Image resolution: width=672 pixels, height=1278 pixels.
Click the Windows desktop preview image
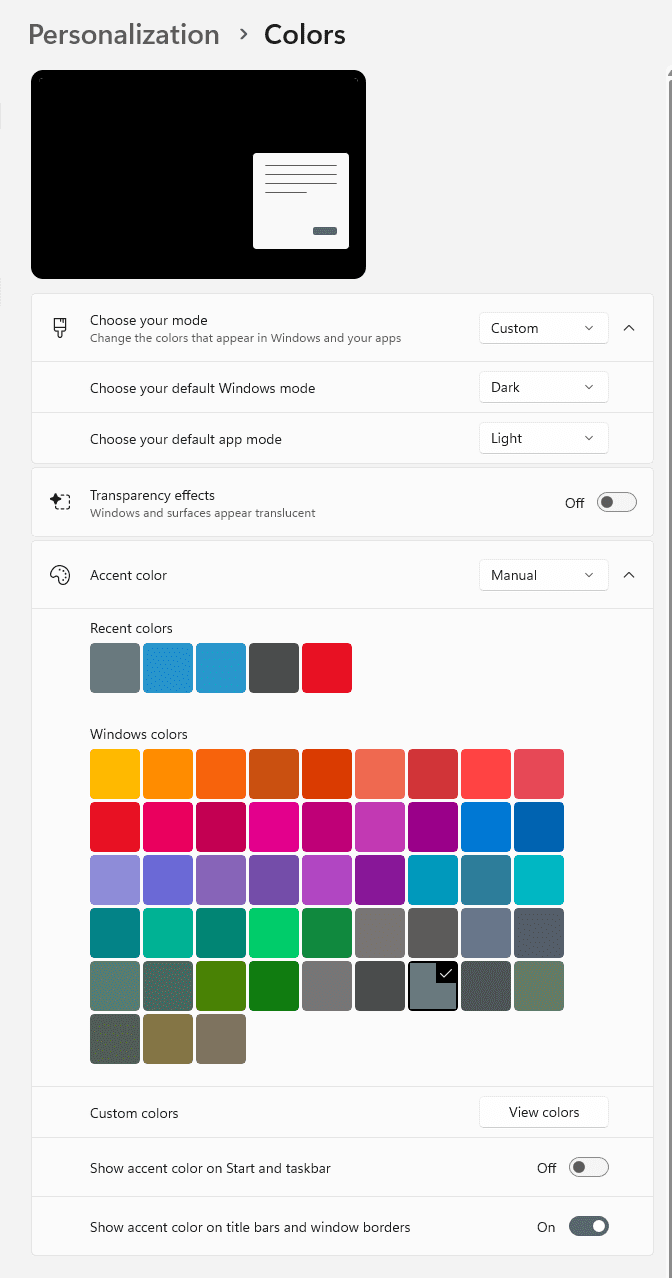[198, 174]
